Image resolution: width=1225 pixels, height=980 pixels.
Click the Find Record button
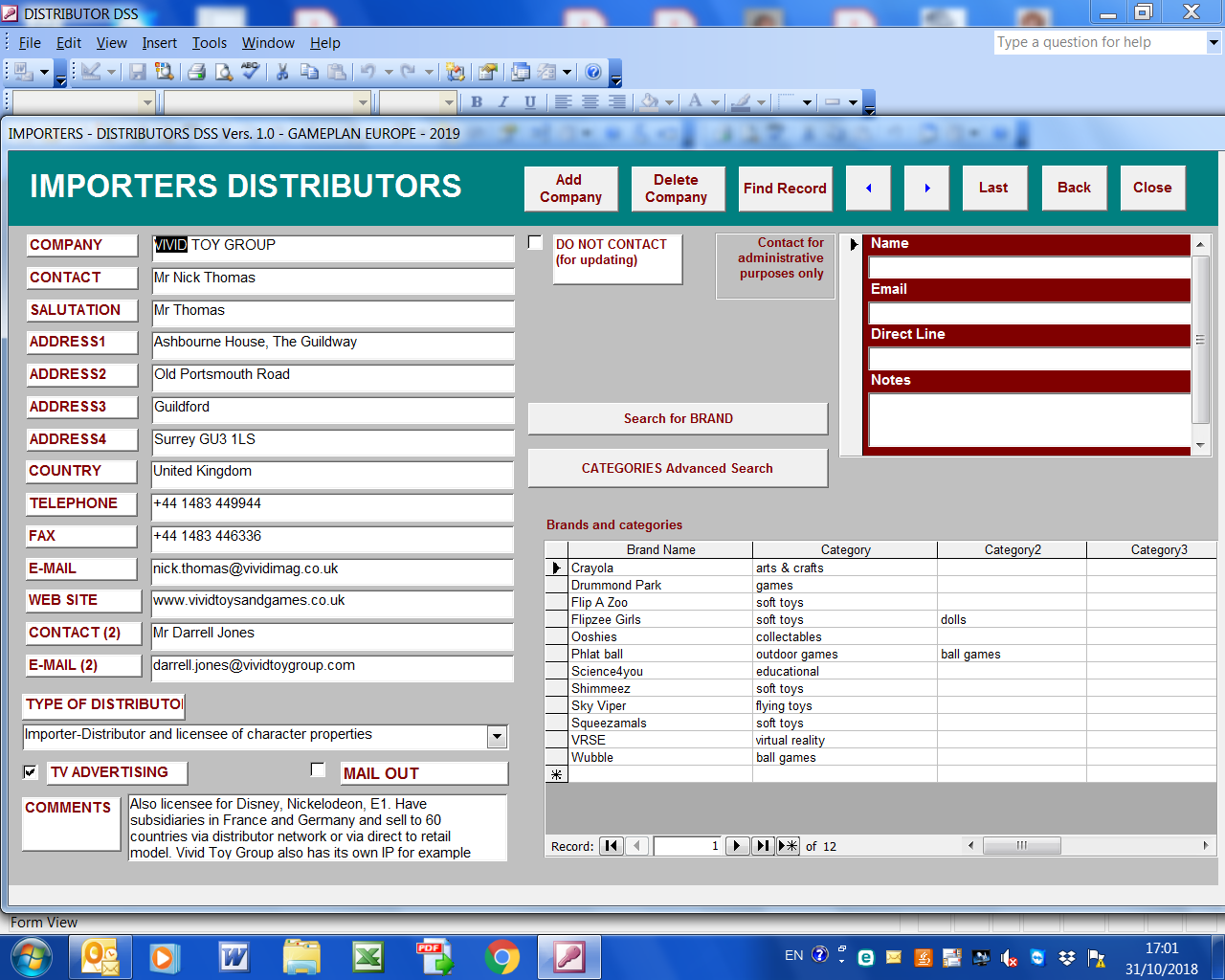pyautogui.click(x=785, y=189)
